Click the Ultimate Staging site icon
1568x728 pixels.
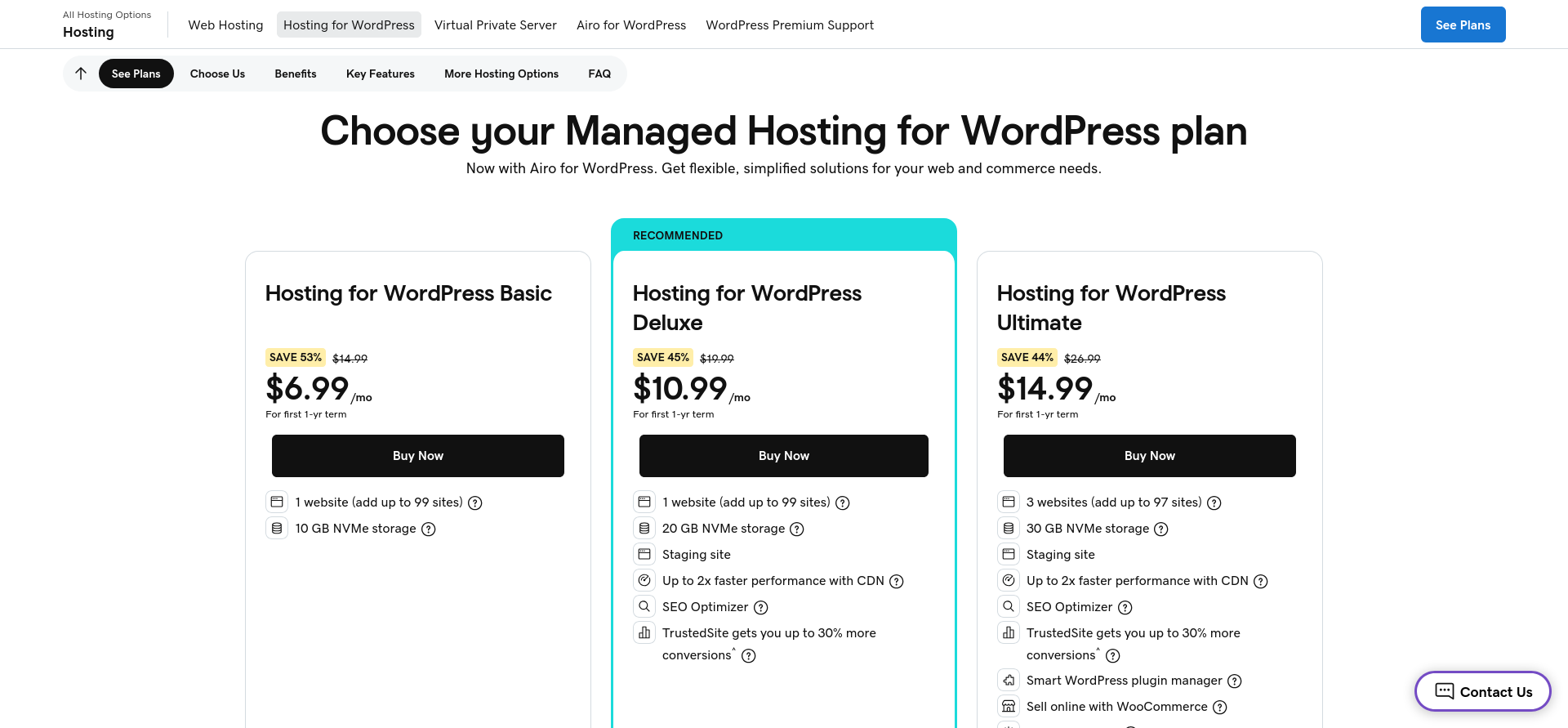point(1009,554)
